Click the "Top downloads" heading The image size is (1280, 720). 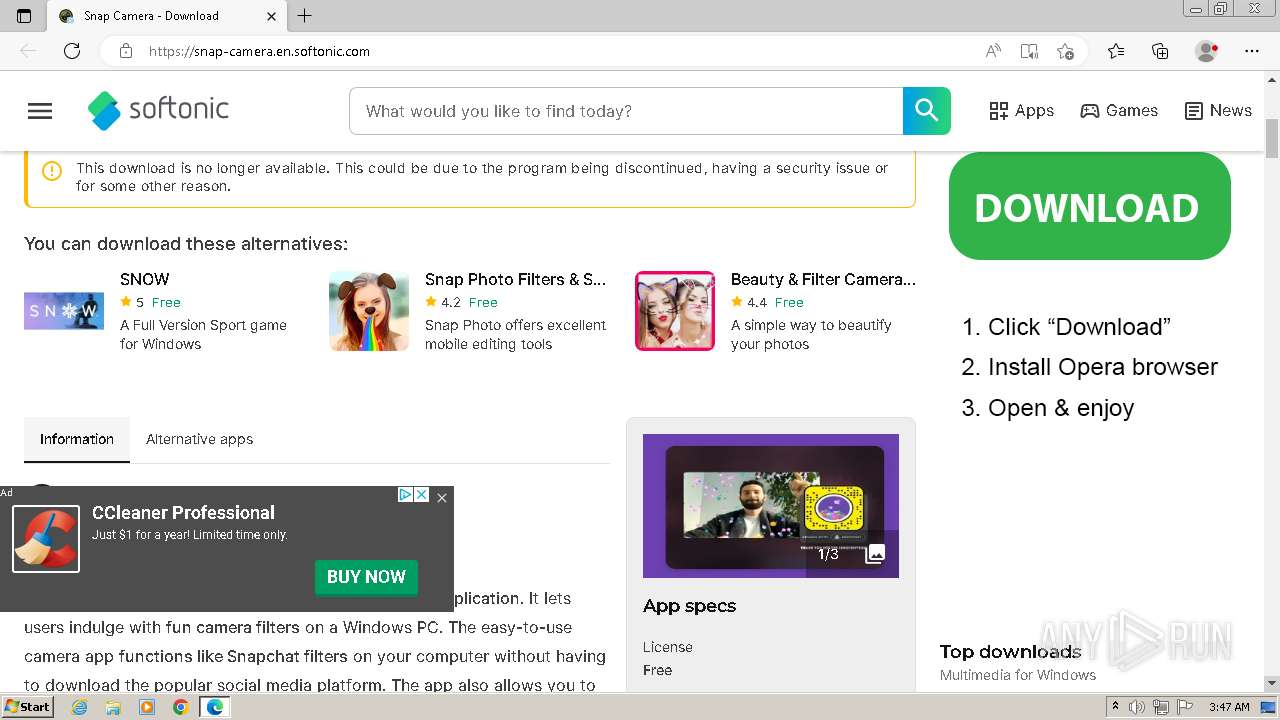1010,652
